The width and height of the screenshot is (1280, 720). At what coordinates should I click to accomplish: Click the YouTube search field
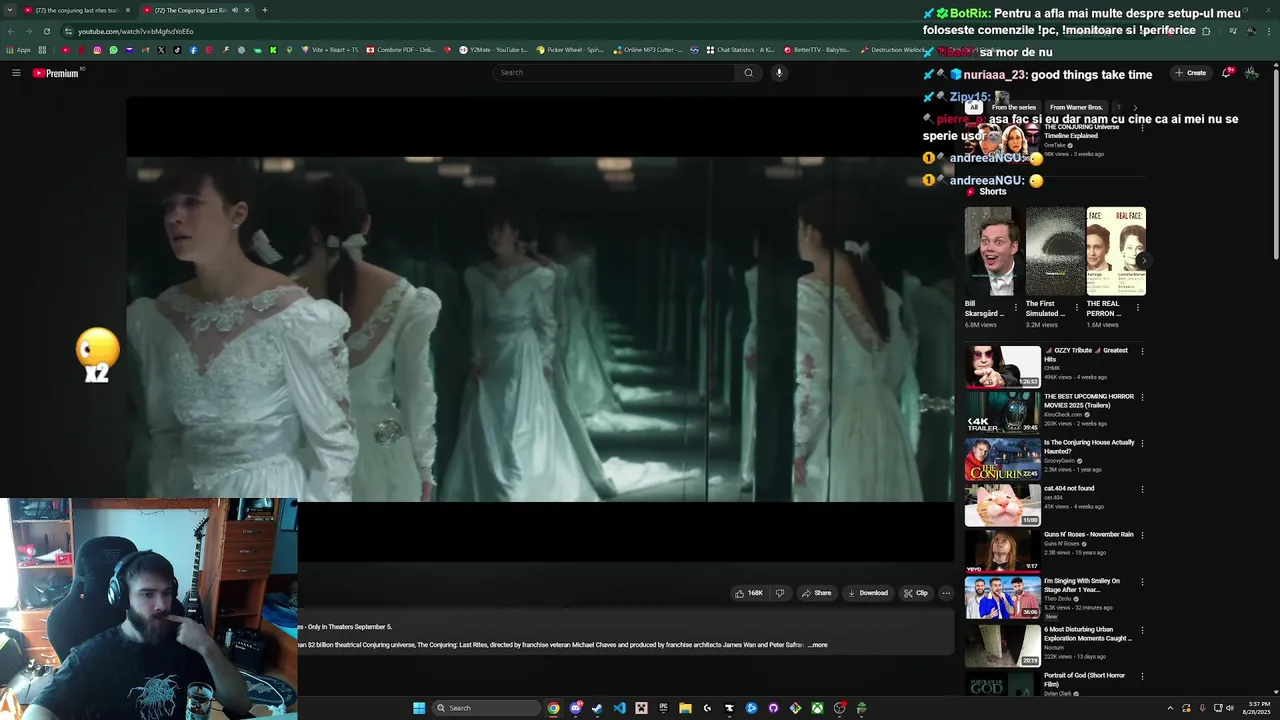point(615,73)
